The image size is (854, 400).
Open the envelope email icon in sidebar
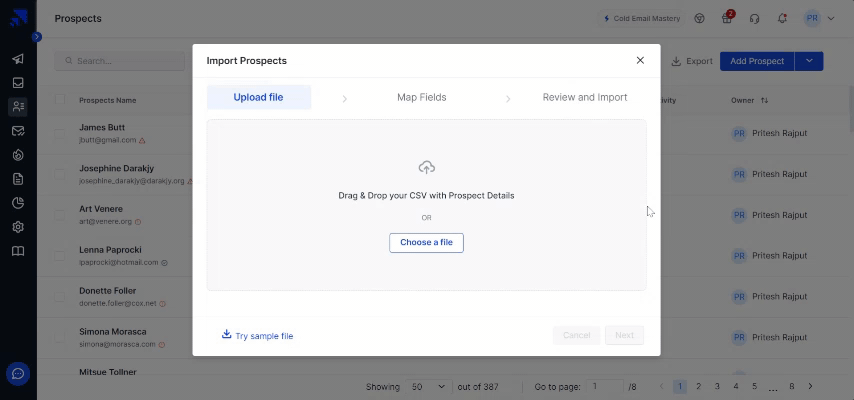tap(18, 131)
